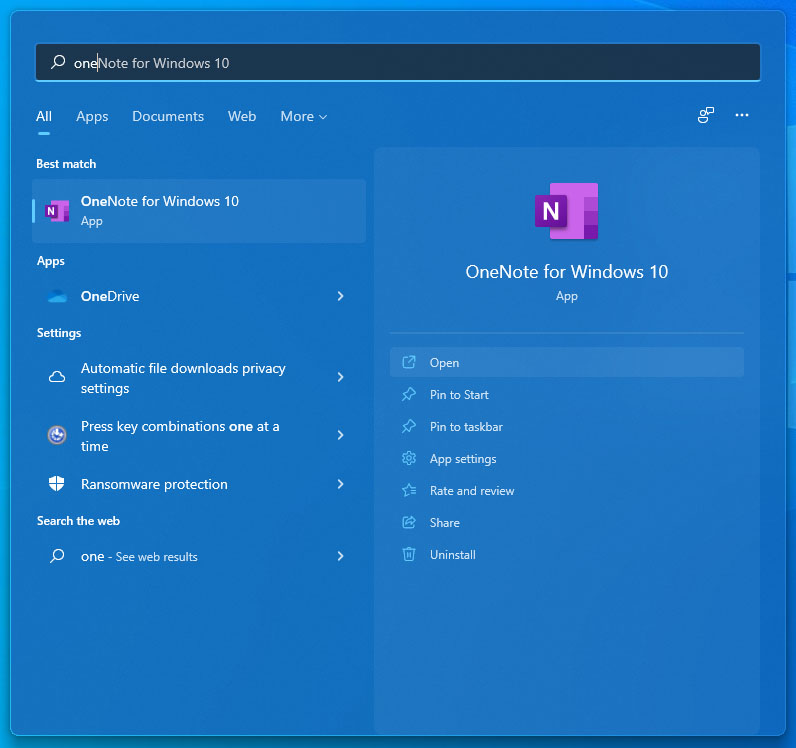This screenshot has width=796, height=748.
Task: Click the pin icon next to Pin to taskbar
Action: pyautogui.click(x=409, y=426)
